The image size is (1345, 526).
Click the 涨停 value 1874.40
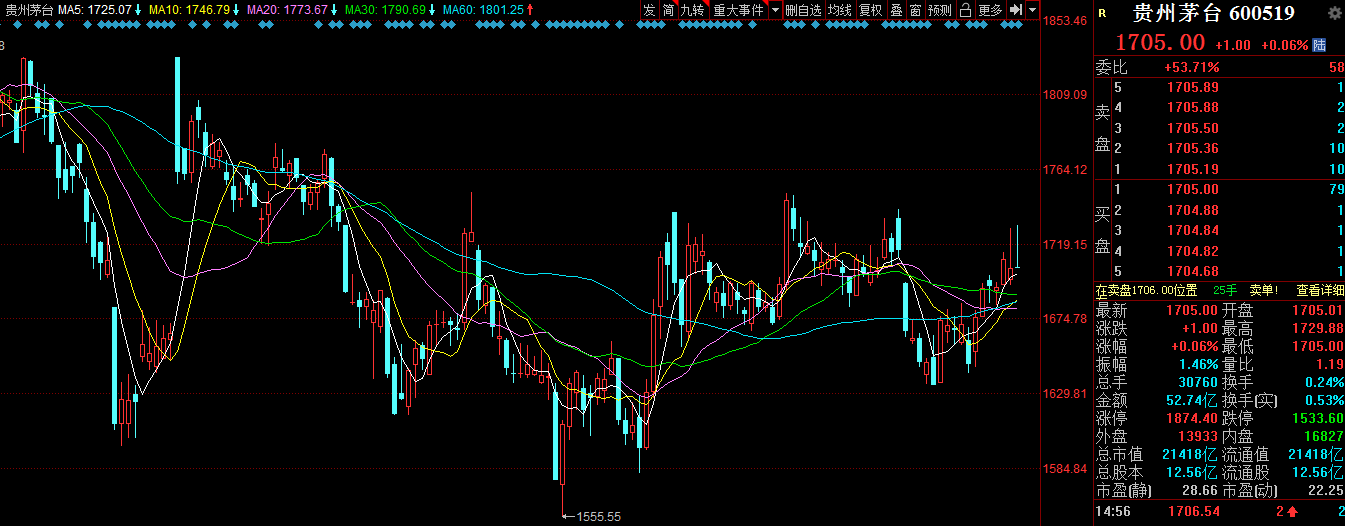click(1192, 418)
